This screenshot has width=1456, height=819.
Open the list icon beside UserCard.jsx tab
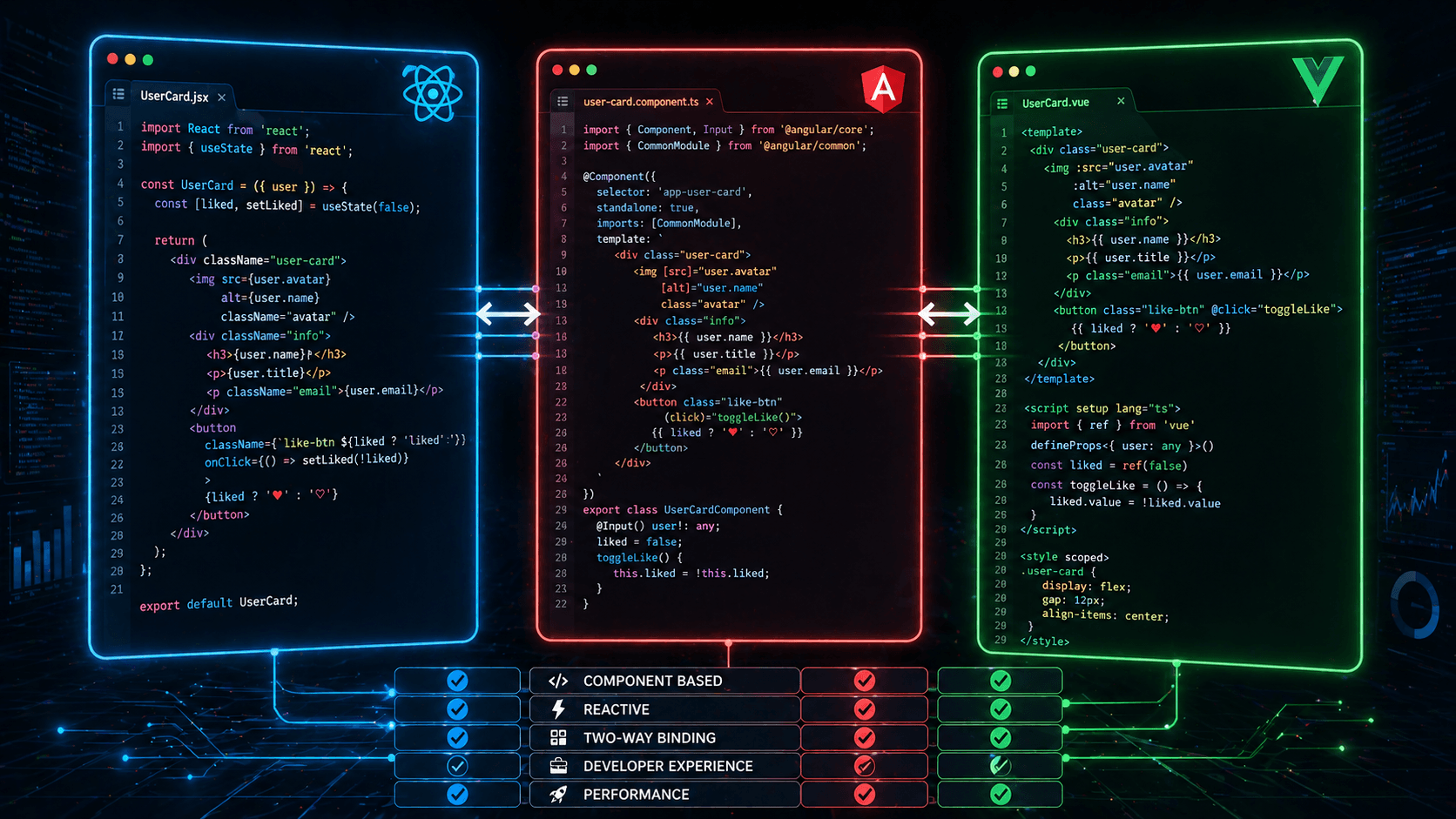[119, 94]
